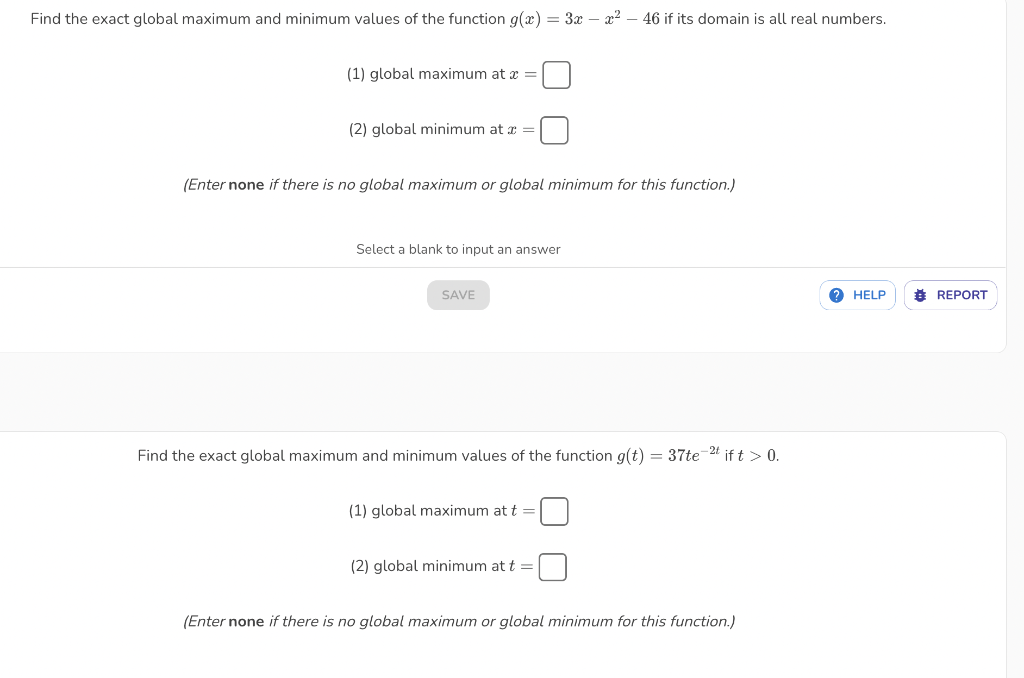Click the first answer box to enter x value
The image size is (1024, 678).
[556, 74]
